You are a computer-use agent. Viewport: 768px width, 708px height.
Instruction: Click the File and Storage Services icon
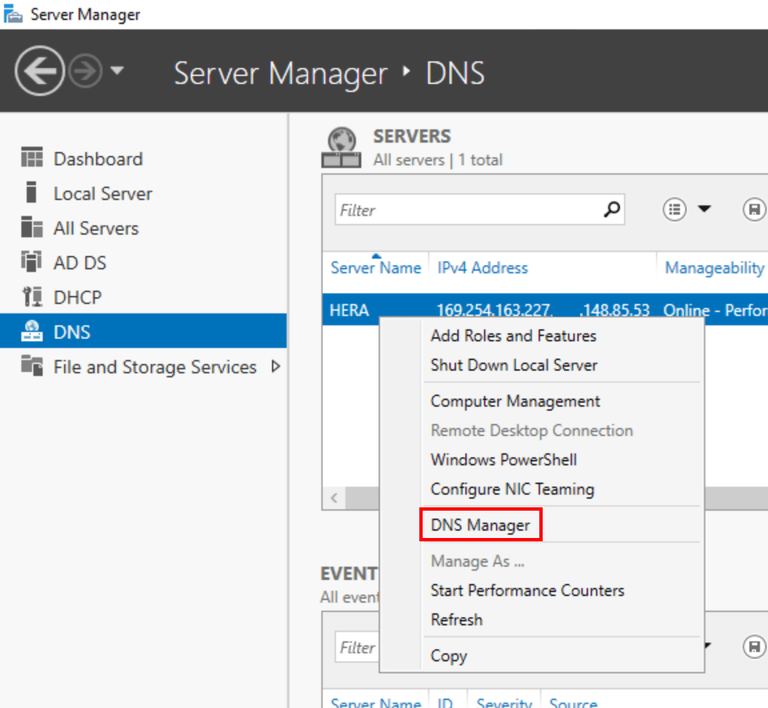tap(32, 366)
